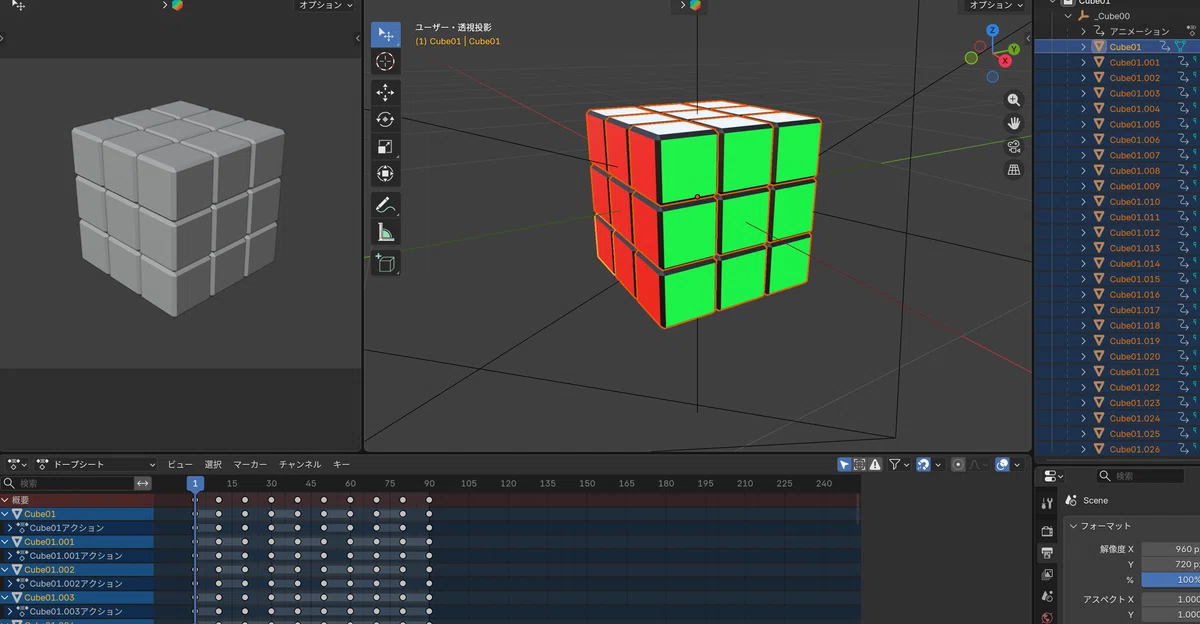1200x624 pixels.
Task: Open the マーカー menu
Action: [250, 464]
